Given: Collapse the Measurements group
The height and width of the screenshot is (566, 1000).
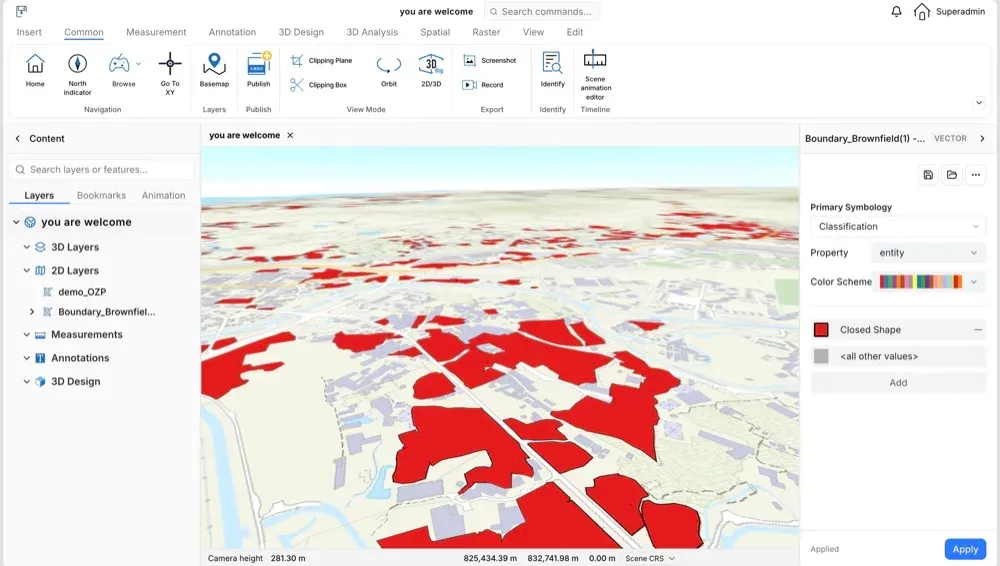Looking at the screenshot, I should coord(26,334).
